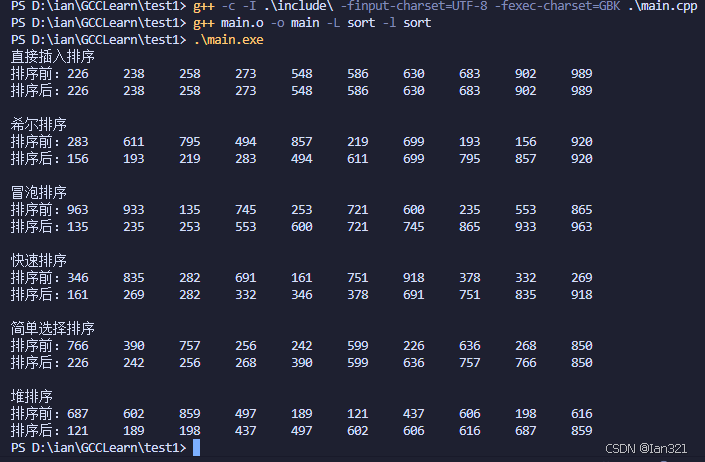Click 989 in 直接插入排序 排序前 row

click(581, 74)
